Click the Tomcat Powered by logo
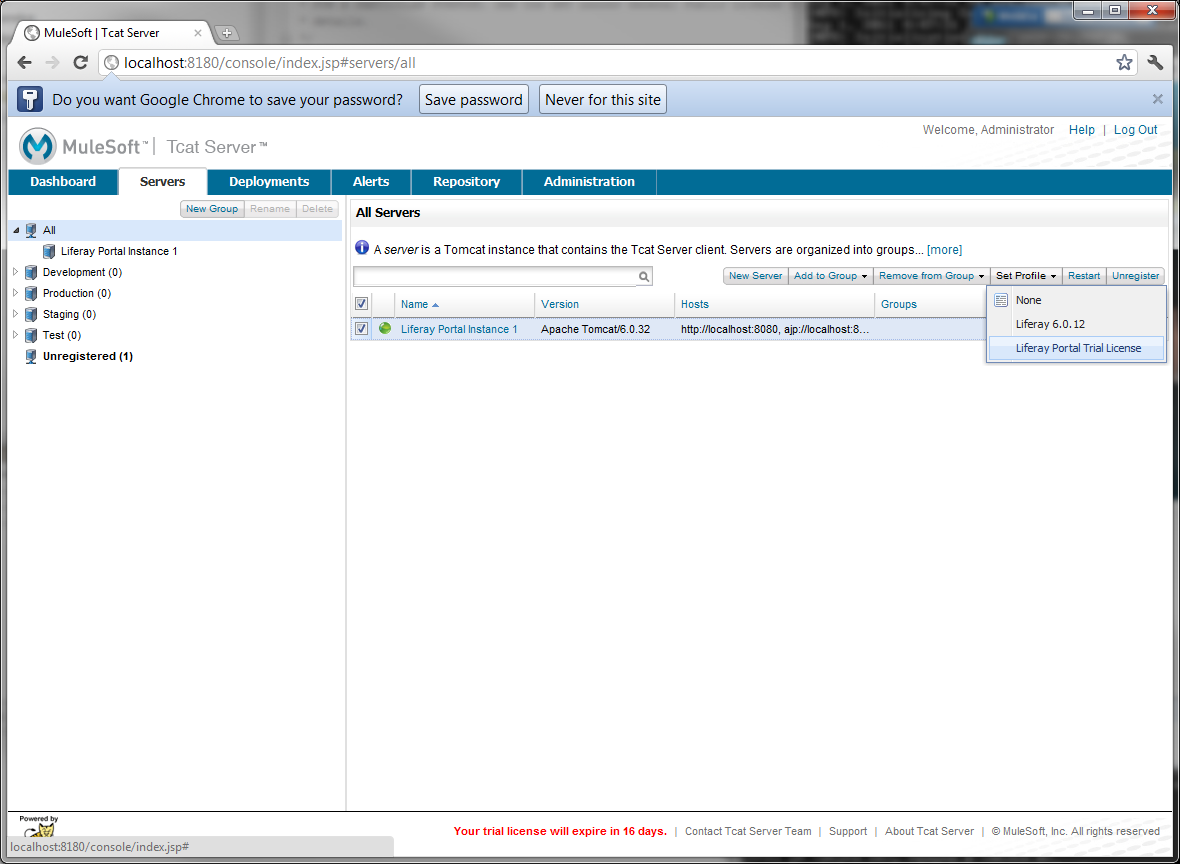The image size is (1180, 864). (x=38, y=827)
